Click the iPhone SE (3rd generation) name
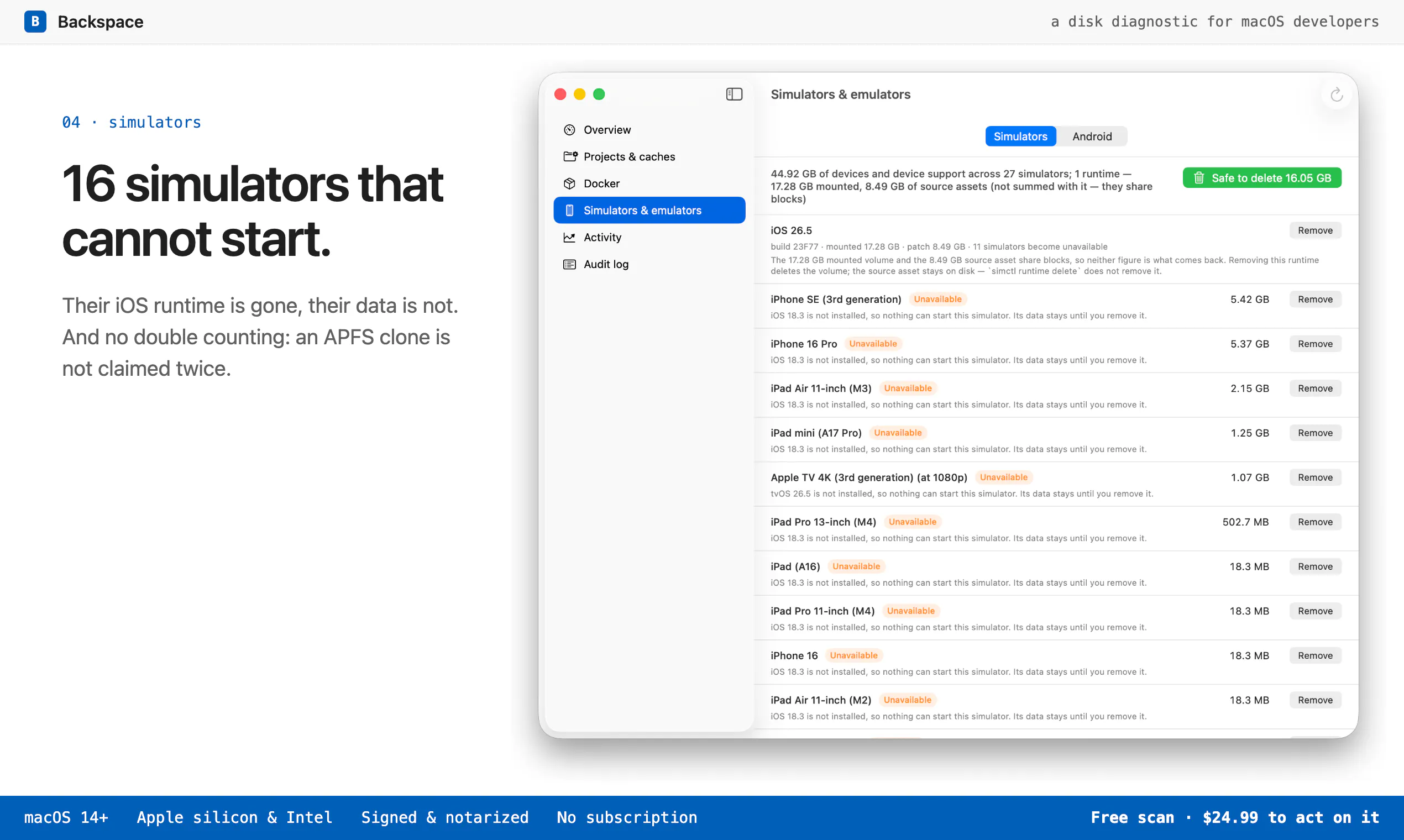 [x=836, y=299]
